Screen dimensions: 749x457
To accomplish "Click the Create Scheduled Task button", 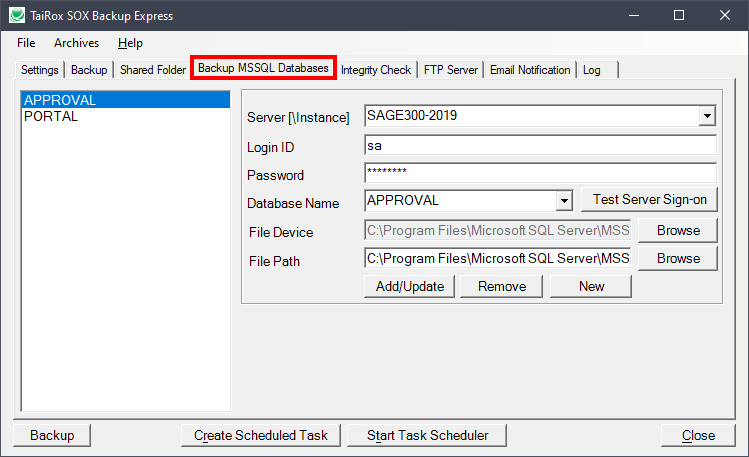I will (261, 435).
